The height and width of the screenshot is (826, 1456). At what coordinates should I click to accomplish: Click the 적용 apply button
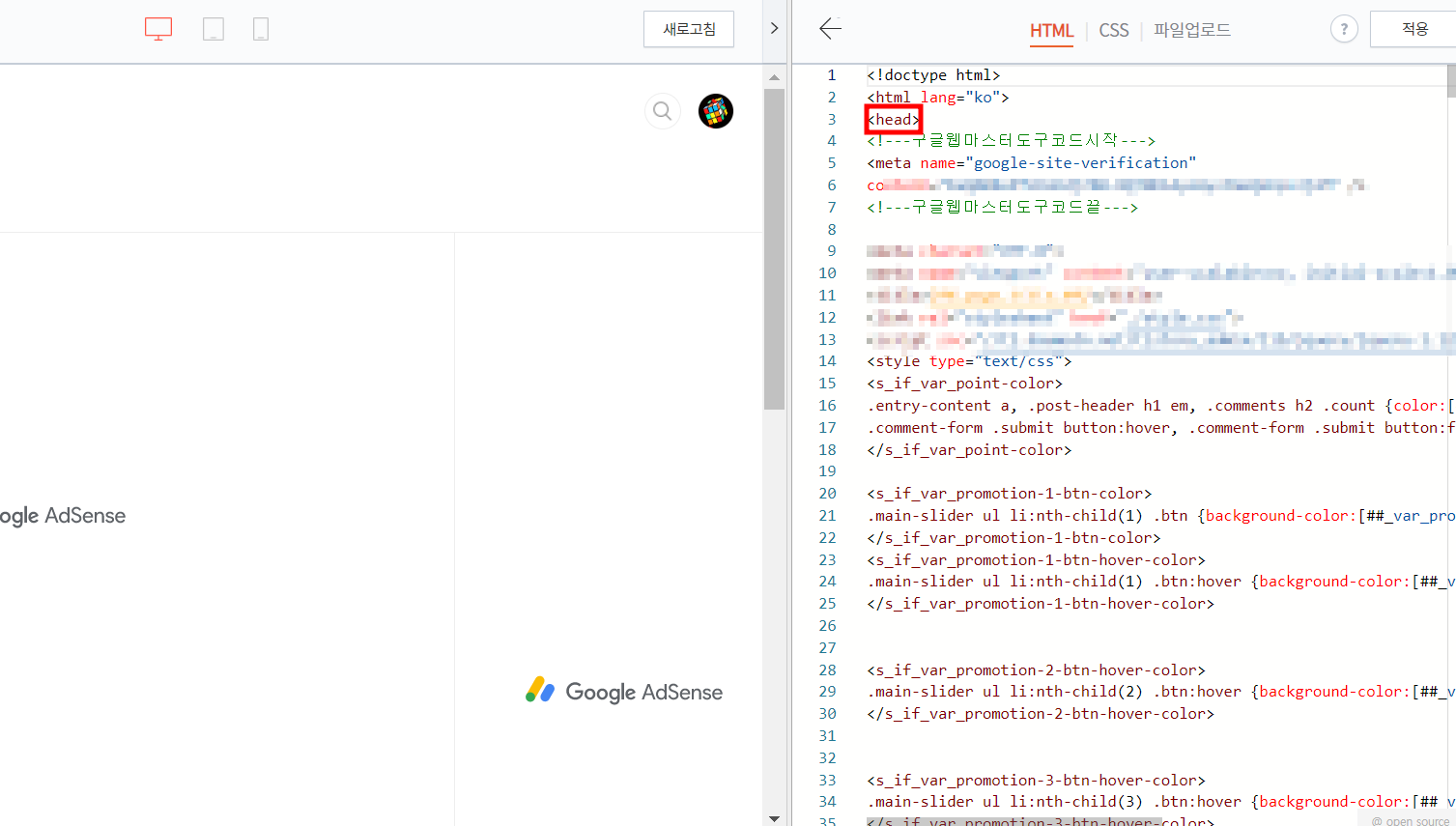(x=1414, y=29)
